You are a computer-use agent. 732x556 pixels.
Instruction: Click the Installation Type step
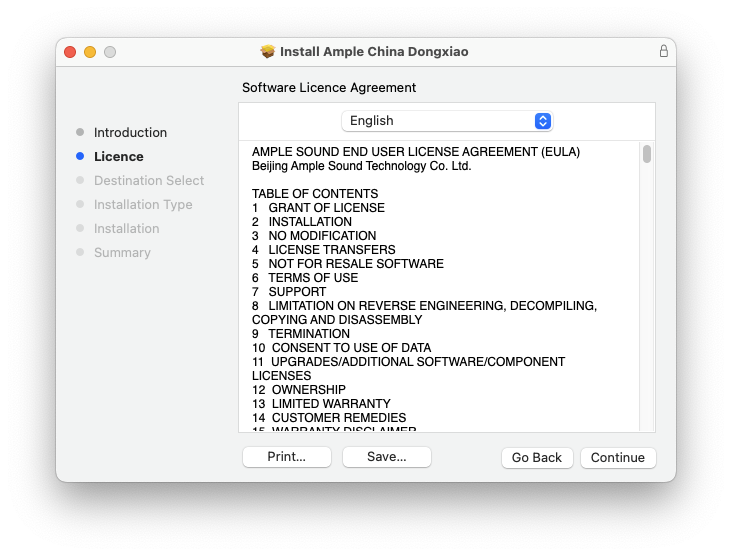click(142, 205)
